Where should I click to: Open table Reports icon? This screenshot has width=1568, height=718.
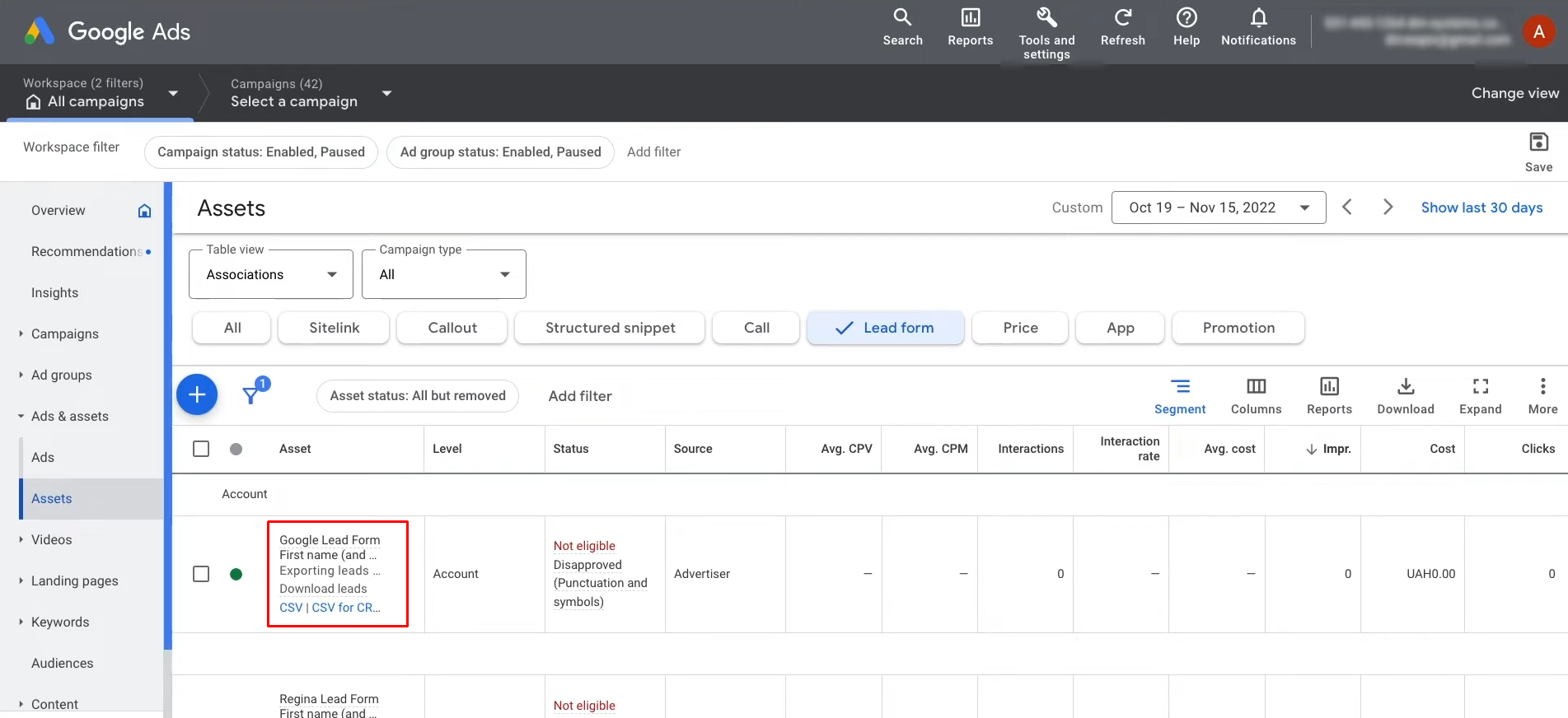coord(1329,396)
